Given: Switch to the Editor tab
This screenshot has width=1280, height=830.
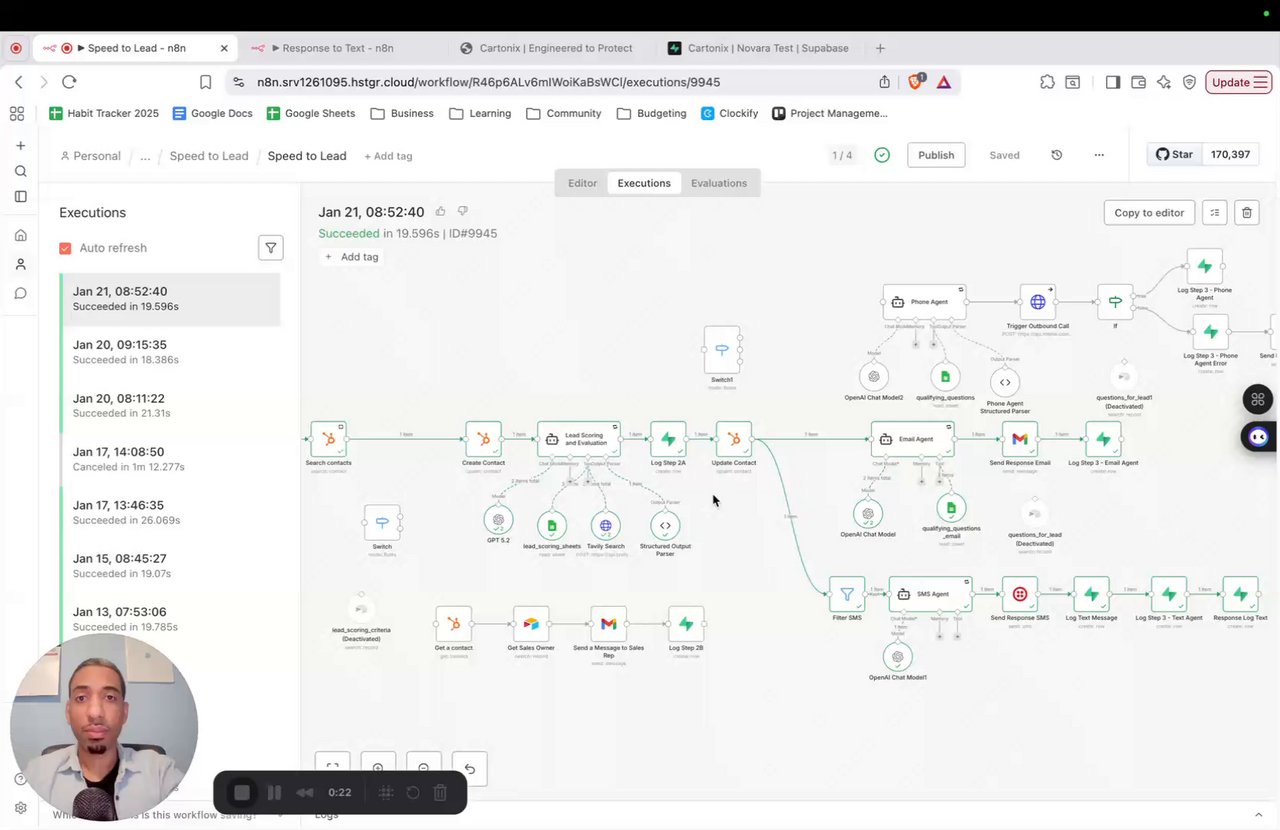Looking at the screenshot, I should tap(582, 183).
